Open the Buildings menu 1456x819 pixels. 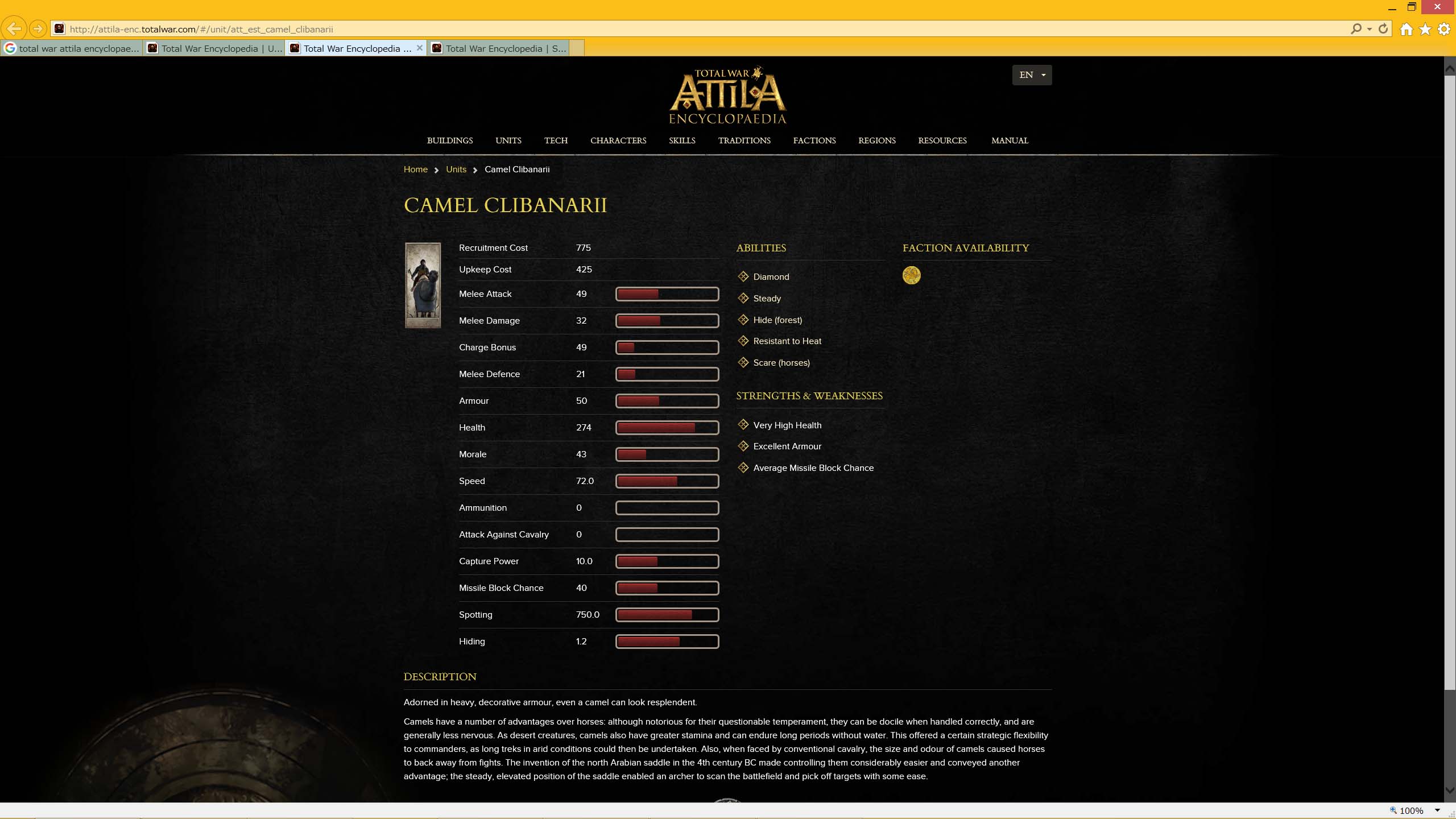[450, 140]
